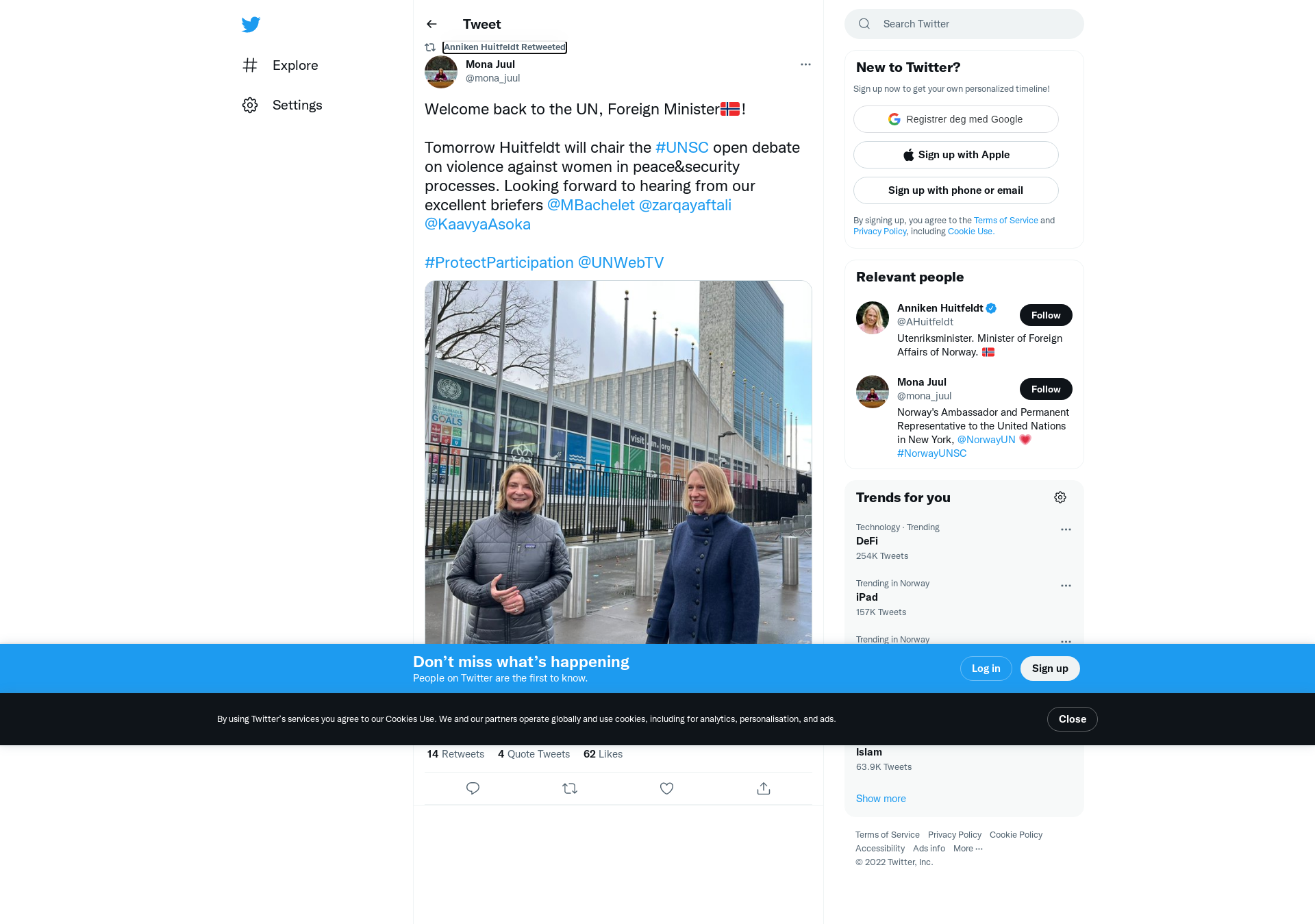Viewport: 1315px width, 924px height.
Task: Open the #UNSC hashtag link
Action: click(x=682, y=147)
